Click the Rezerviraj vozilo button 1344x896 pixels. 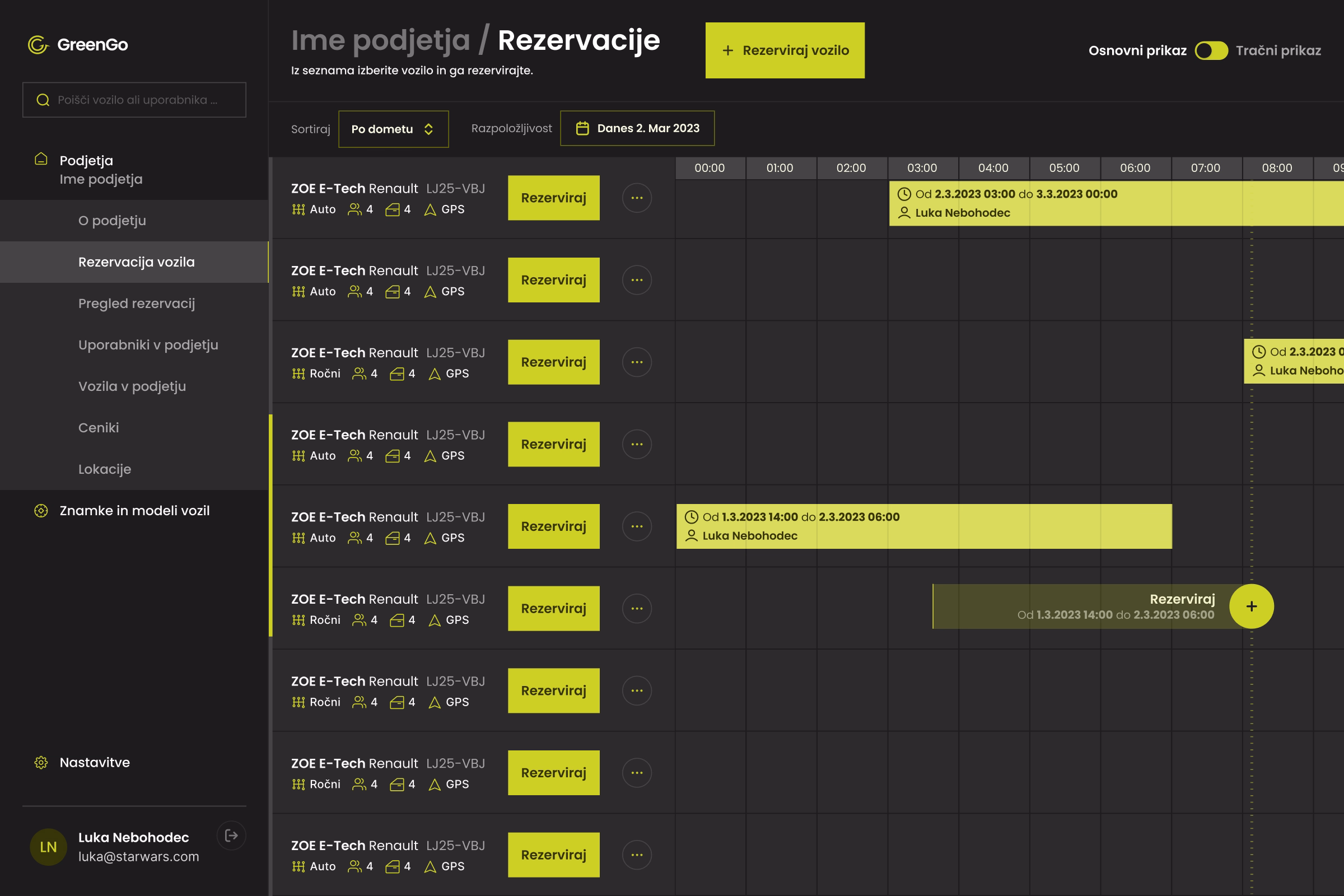(x=785, y=50)
